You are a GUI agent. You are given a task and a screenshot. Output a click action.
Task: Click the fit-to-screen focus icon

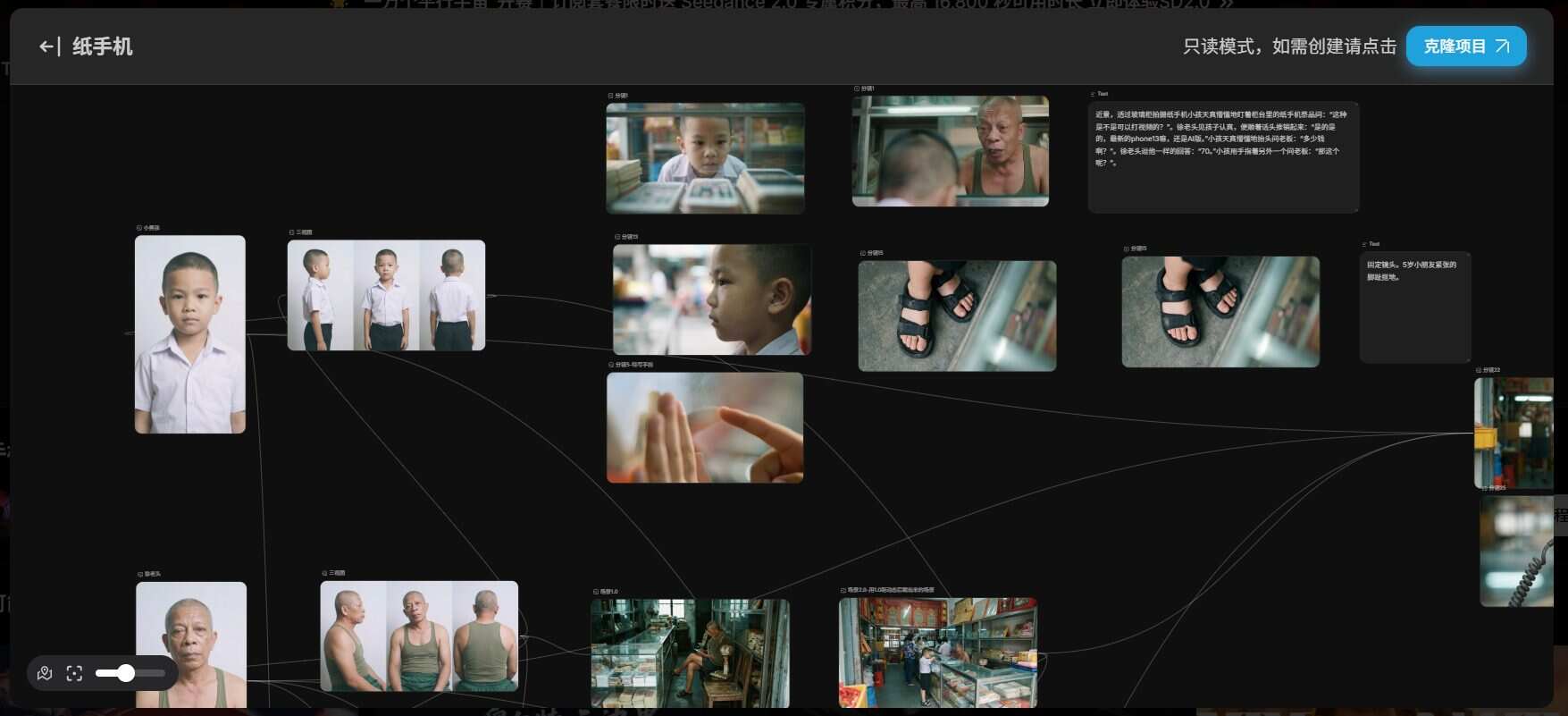[74, 673]
